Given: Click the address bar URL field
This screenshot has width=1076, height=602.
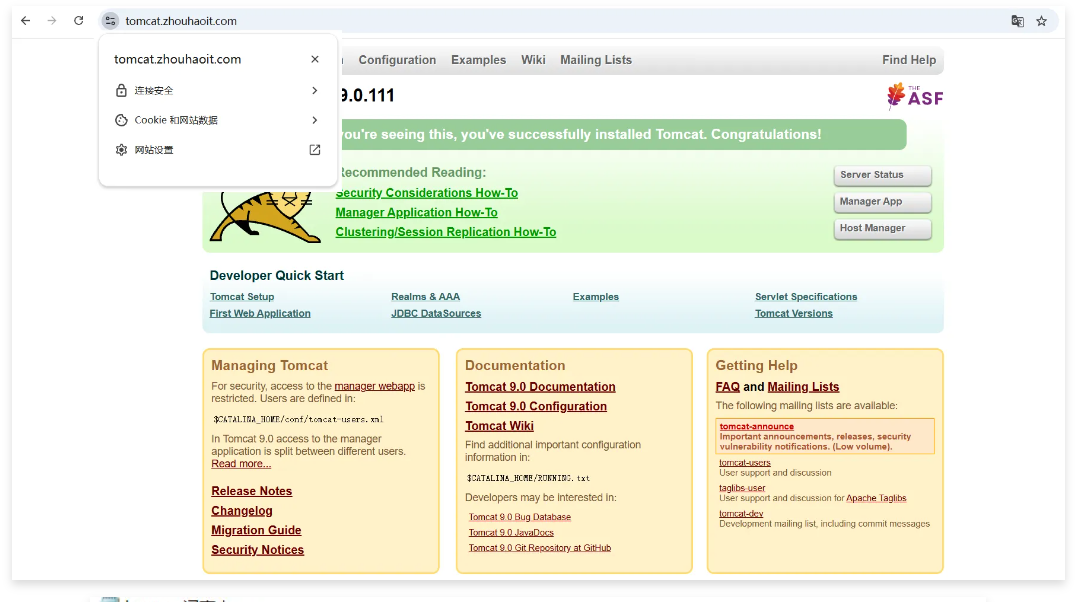Looking at the screenshot, I should coord(500,21).
